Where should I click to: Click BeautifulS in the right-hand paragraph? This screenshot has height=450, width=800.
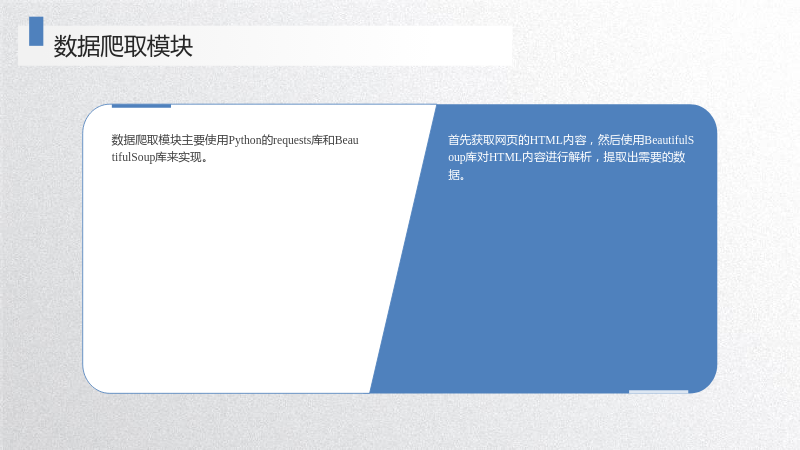tap(669, 140)
